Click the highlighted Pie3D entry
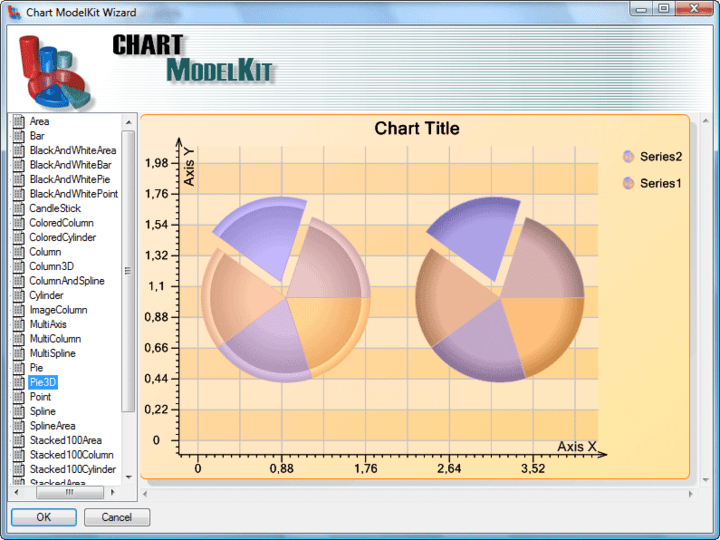The width and height of the screenshot is (720, 540). (43, 382)
